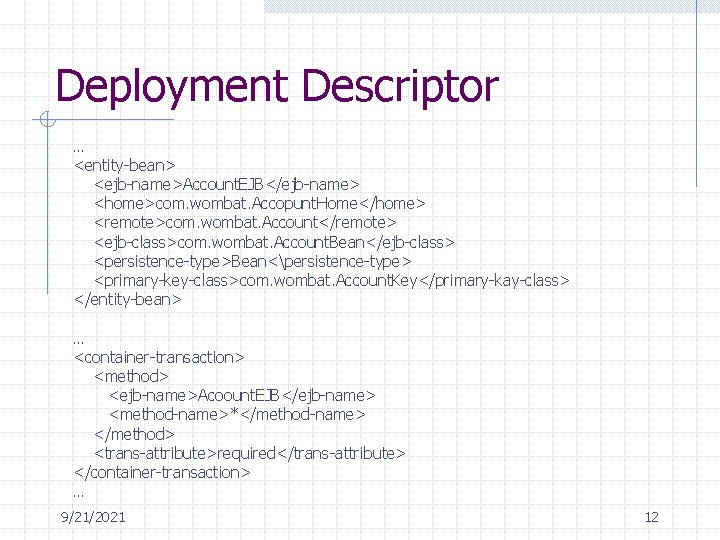Click the slide number 12
The width and height of the screenshot is (720, 540).
tap(652, 517)
